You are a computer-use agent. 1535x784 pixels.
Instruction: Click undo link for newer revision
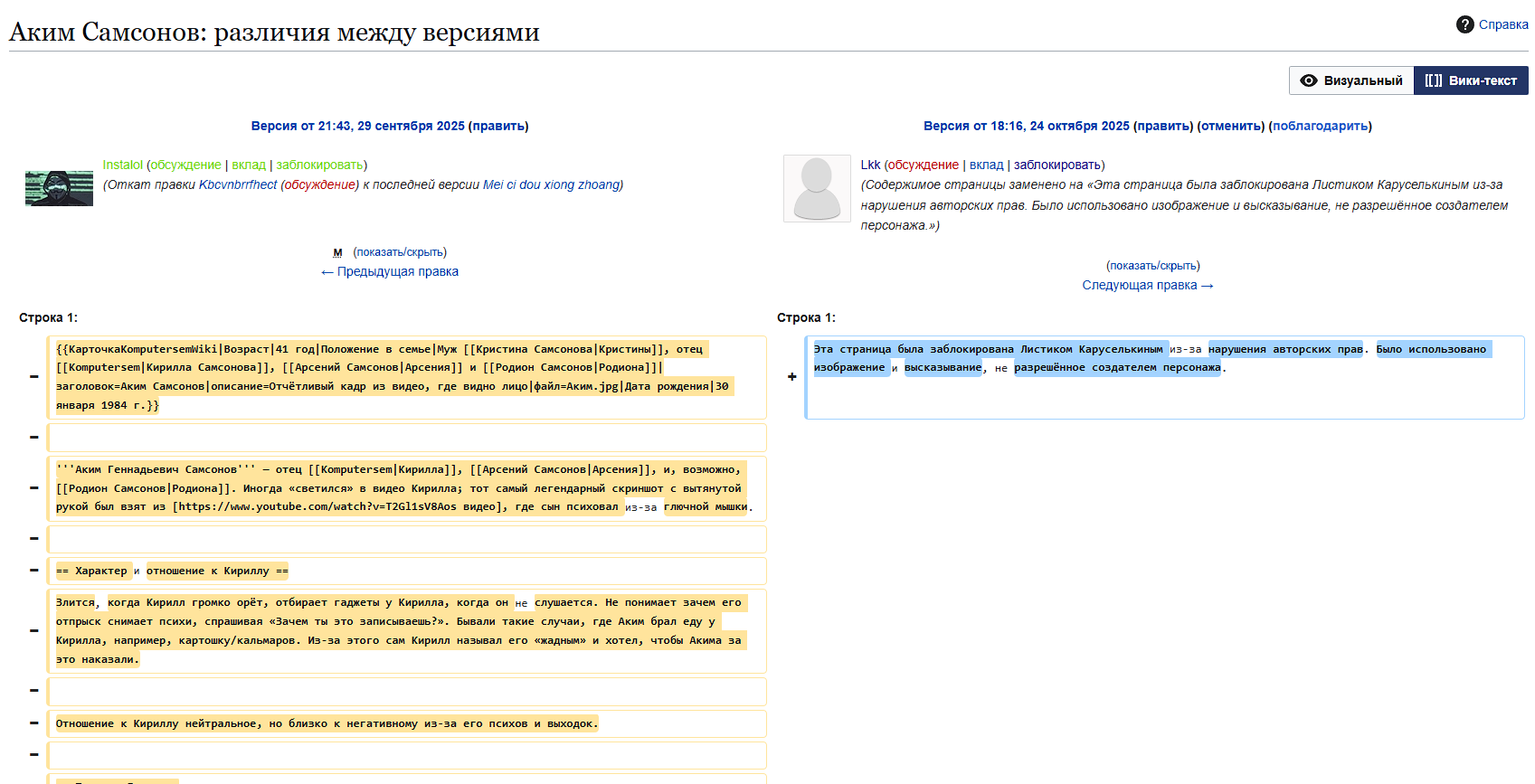pyautogui.click(x=1230, y=126)
